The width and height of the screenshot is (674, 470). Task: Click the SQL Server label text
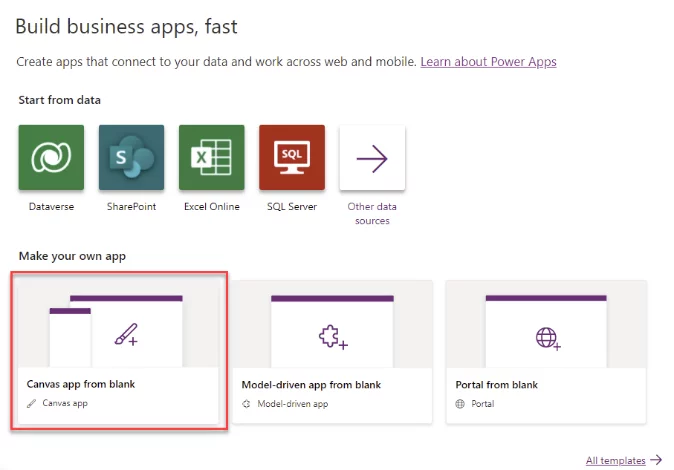tap(292, 207)
